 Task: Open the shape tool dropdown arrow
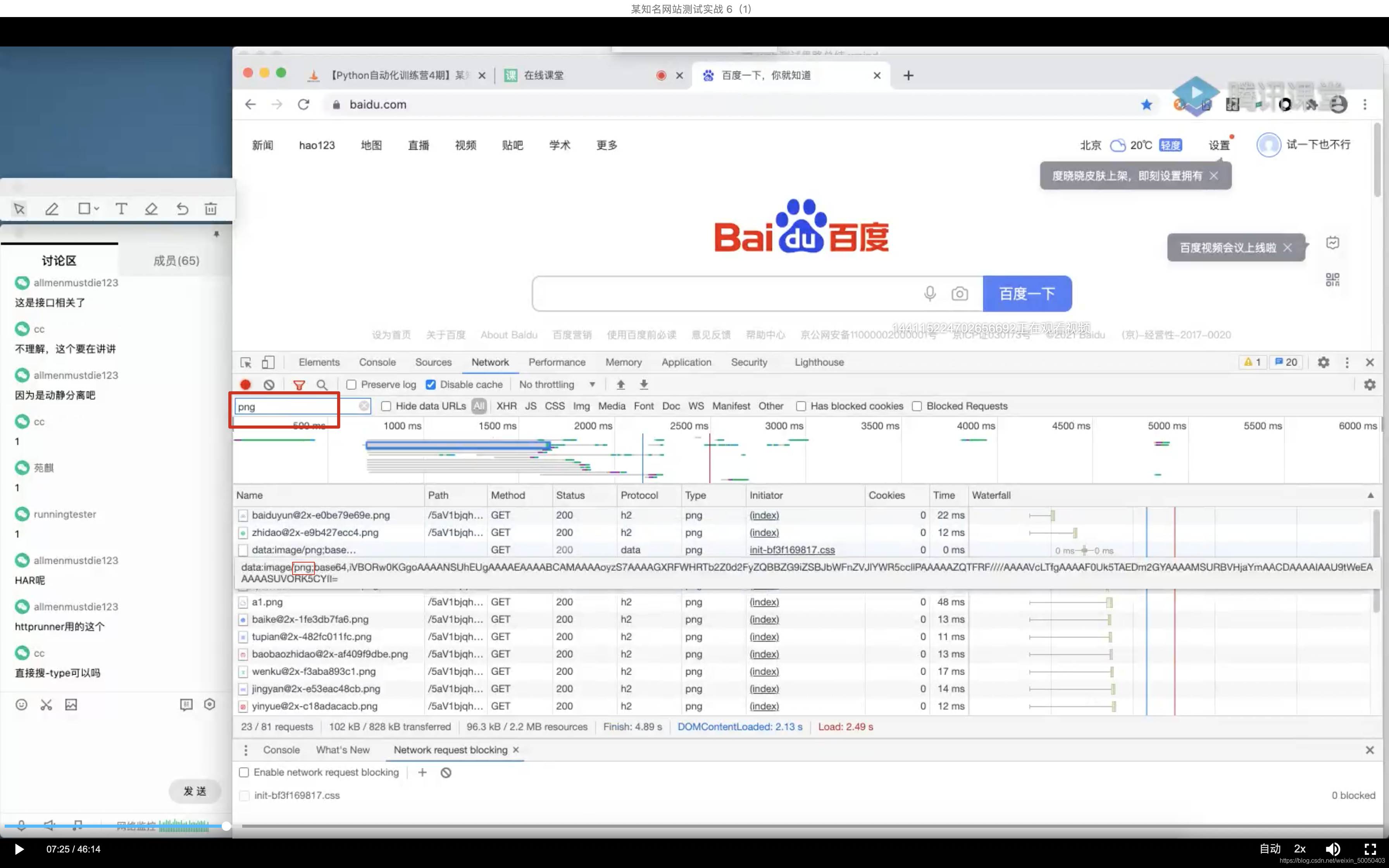click(97, 209)
